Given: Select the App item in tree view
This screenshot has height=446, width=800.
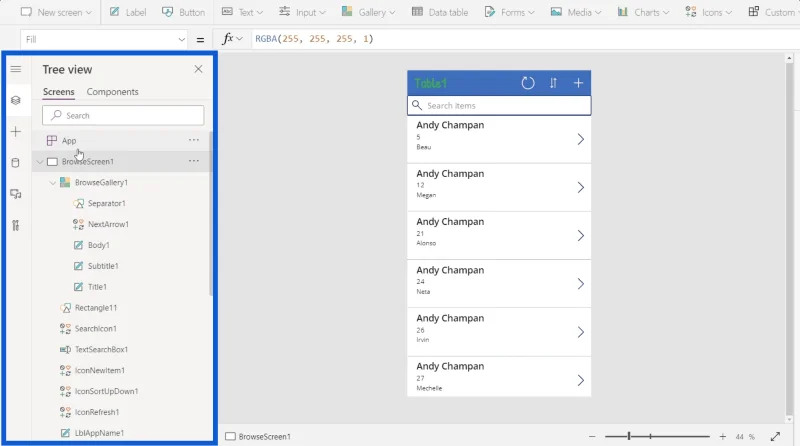Looking at the screenshot, I should [69, 140].
